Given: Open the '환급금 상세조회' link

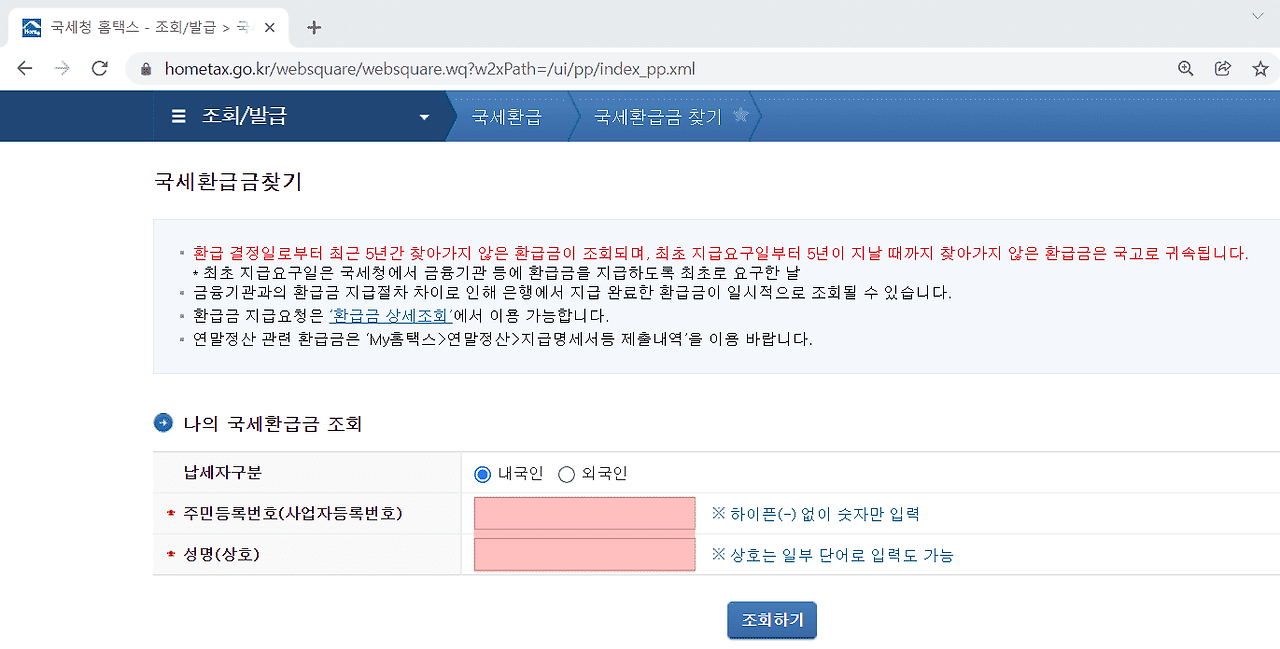Looking at the screenshot, I should 391,316.
